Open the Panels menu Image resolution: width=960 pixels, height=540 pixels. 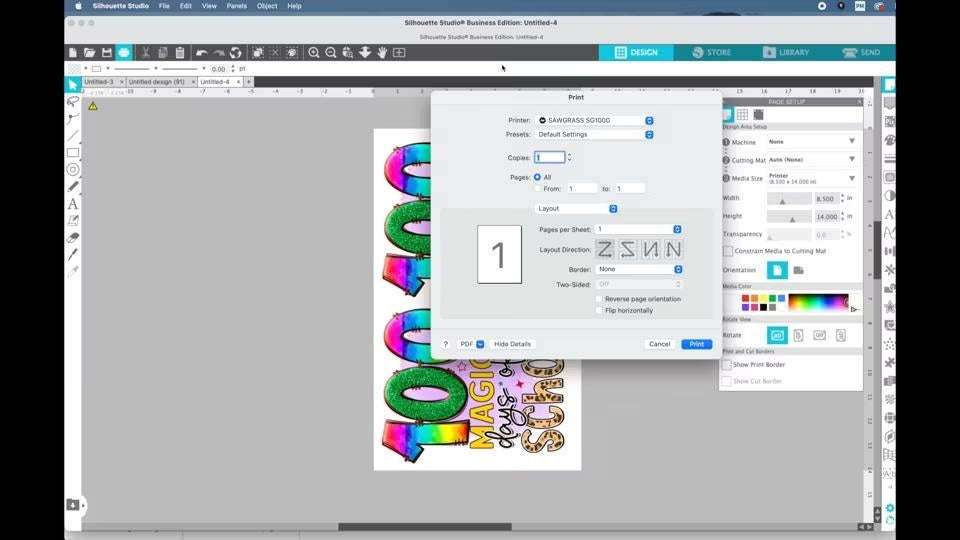(x=236, y=6)
